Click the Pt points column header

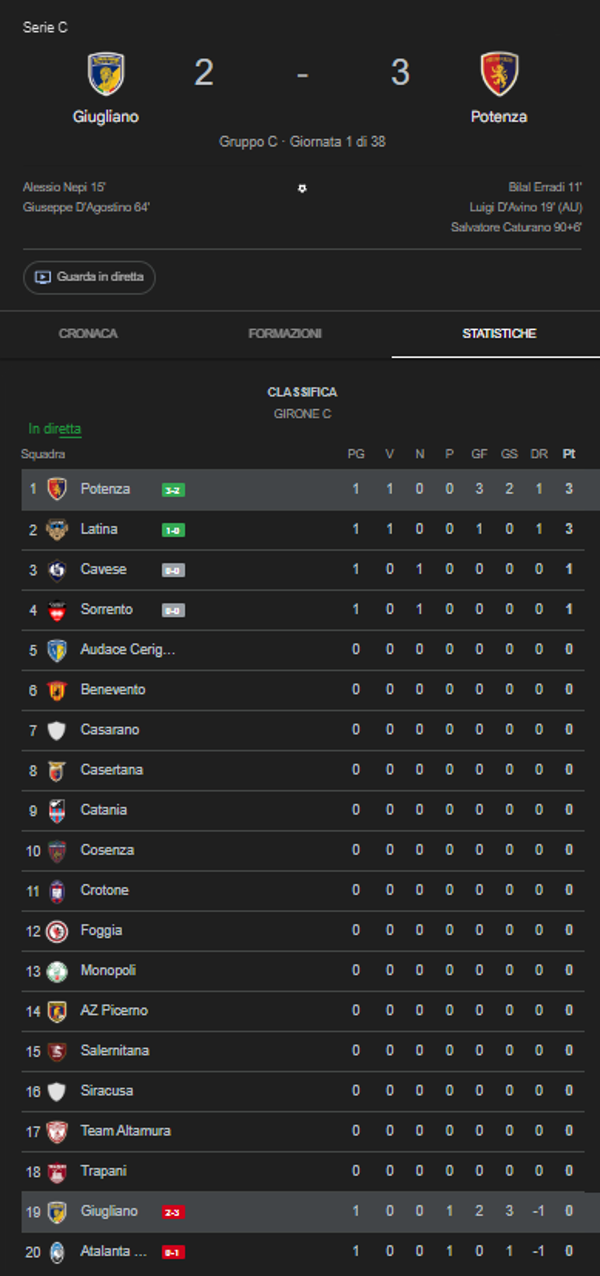[x=569, y=454]
